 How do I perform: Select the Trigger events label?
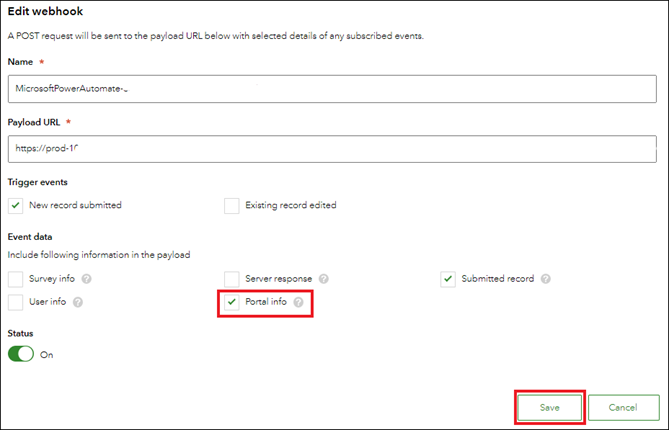coord(38,182)
